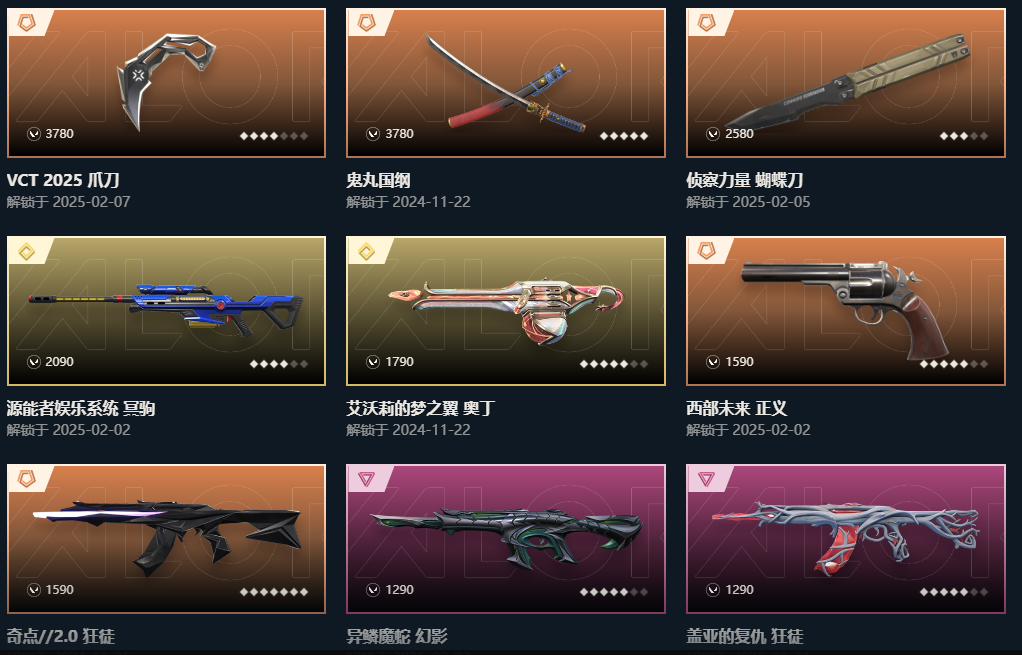
Task: Click the exclusive tier icon on 鬼丸国纲
Action: click(367, 23)
